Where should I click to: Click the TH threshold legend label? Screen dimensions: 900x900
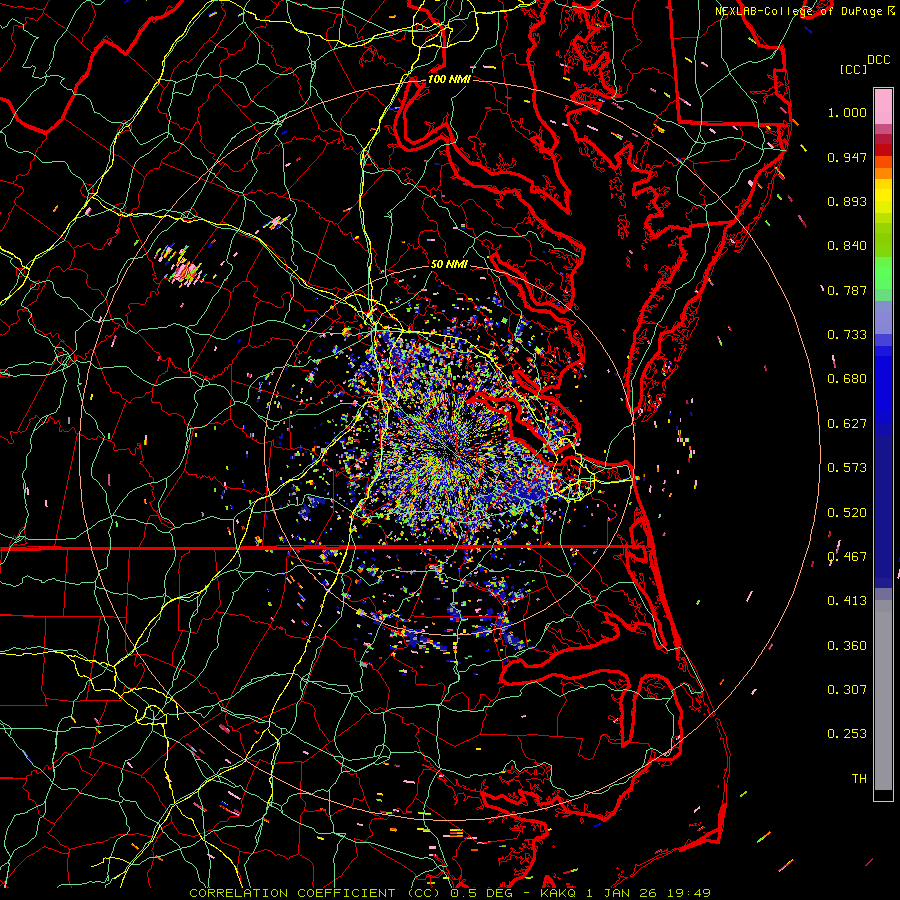click(x=859, y=779)
